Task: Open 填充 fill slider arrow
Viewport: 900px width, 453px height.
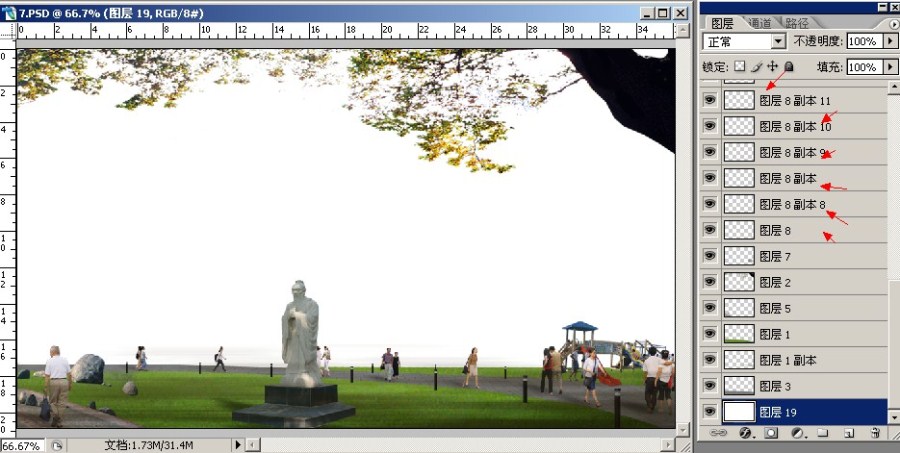Action: point(890,67)
